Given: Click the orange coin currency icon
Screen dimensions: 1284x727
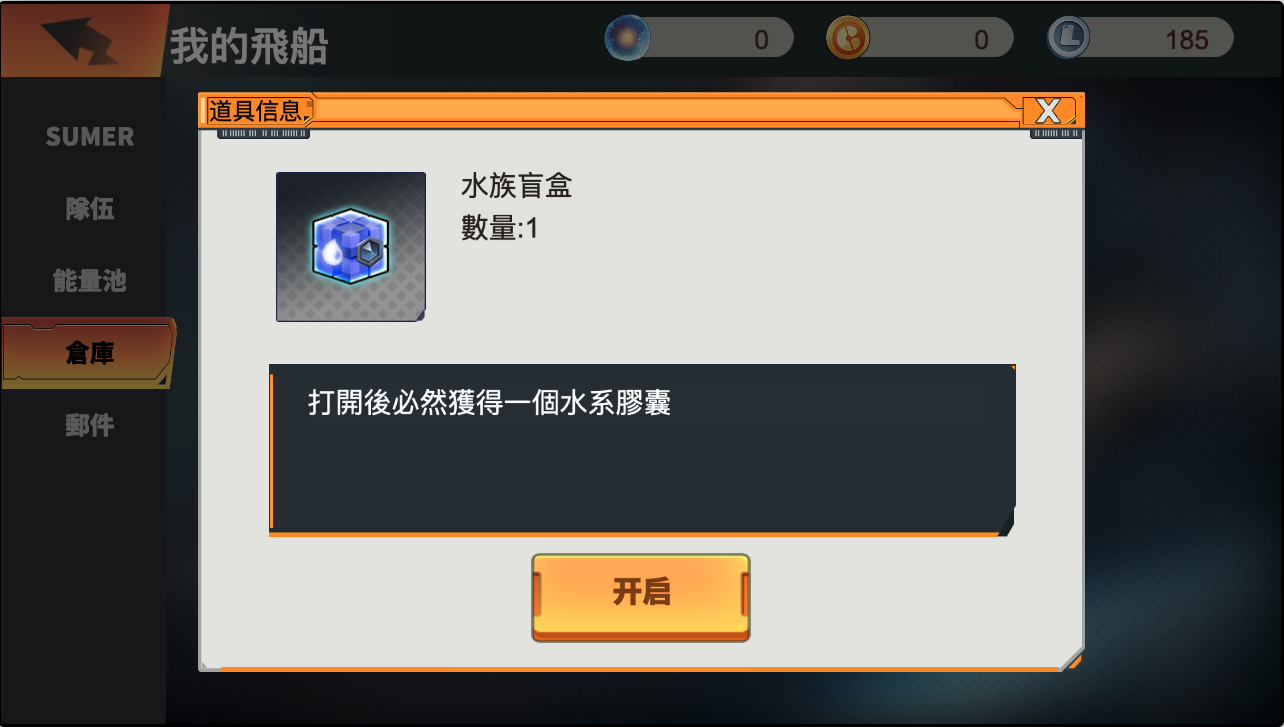Looking at the screenshot, I should (848, 39).
